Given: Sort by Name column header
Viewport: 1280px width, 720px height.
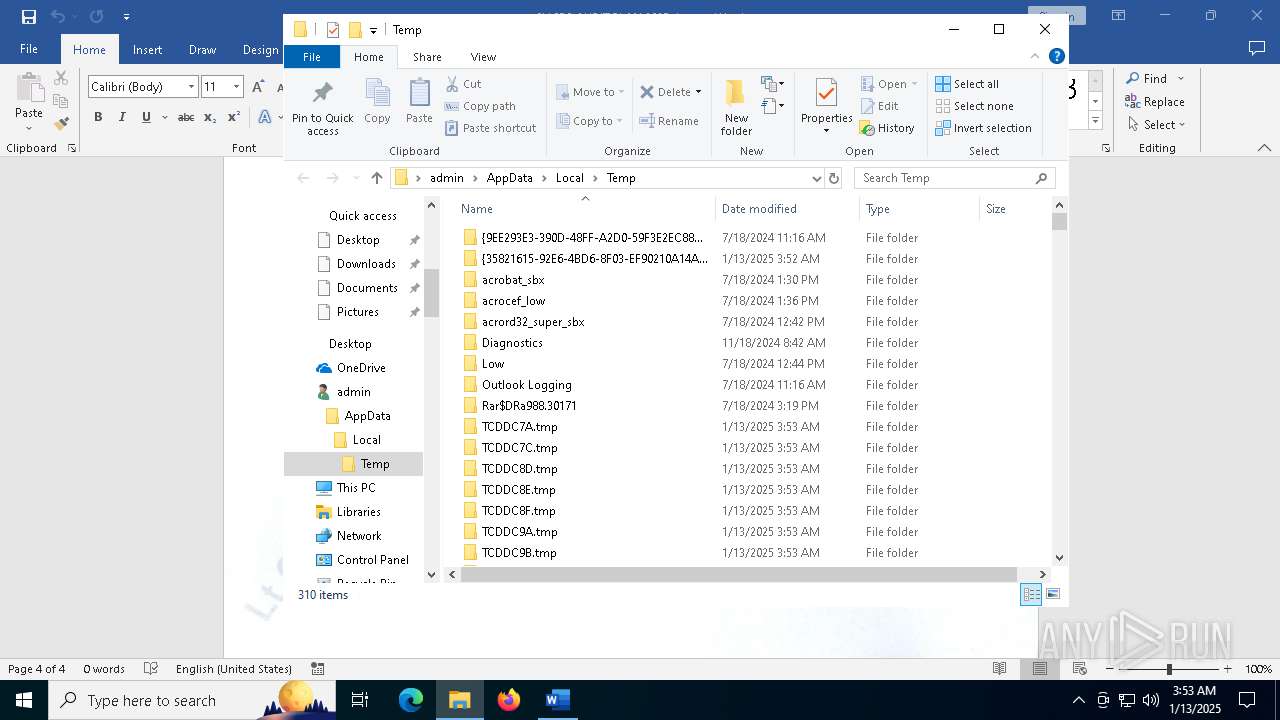Looking at the screenshot, I should pyautogui.click(x=585, y=209).
